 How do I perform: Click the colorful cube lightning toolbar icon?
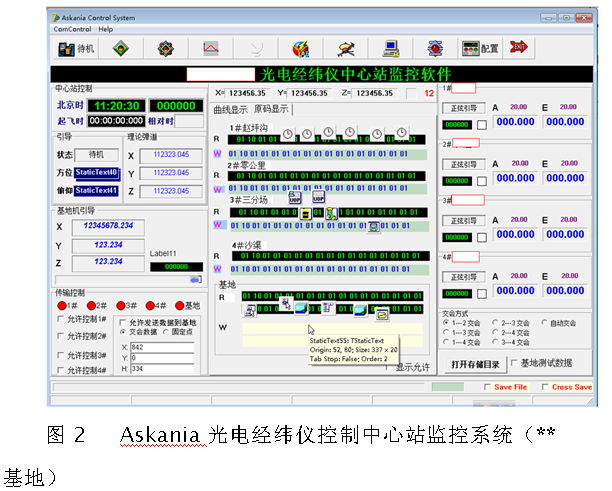(x=300, y=47)
